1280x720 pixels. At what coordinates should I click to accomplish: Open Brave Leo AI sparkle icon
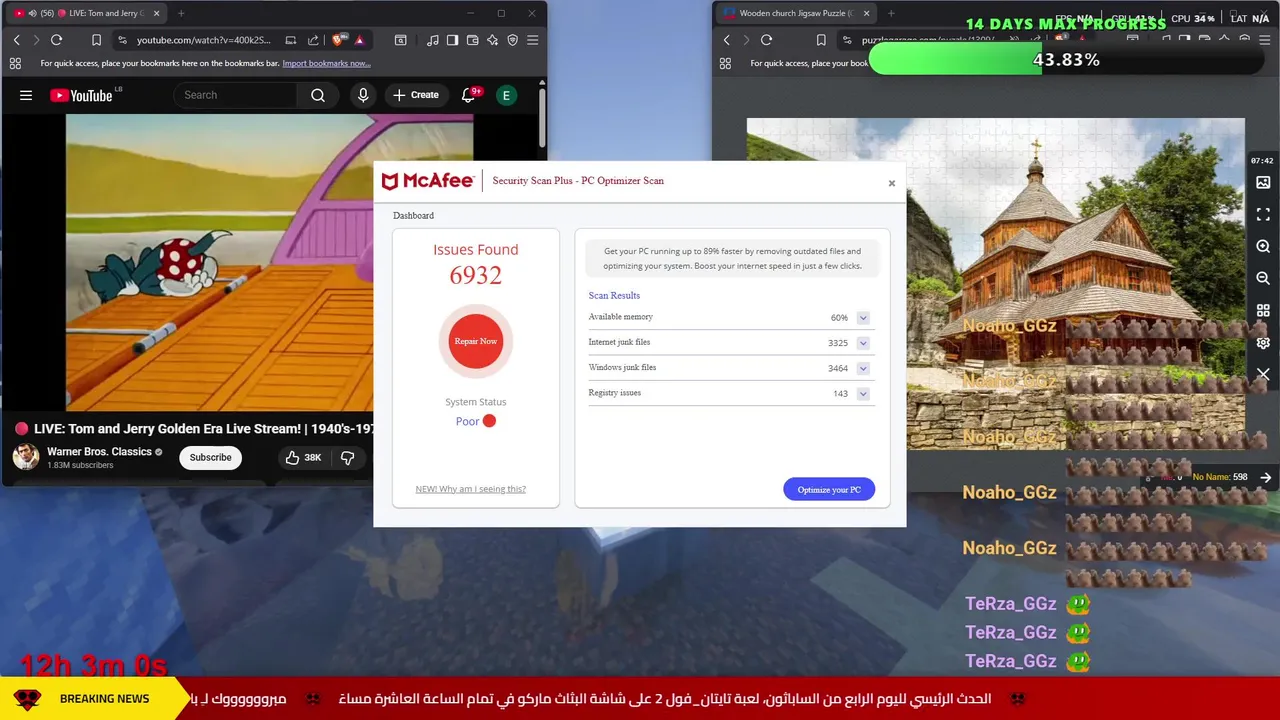point(492,40)
